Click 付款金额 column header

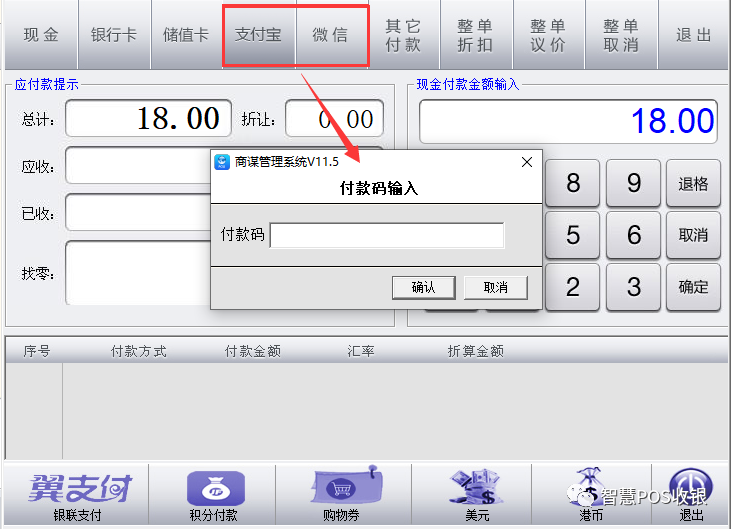point(253,351)
